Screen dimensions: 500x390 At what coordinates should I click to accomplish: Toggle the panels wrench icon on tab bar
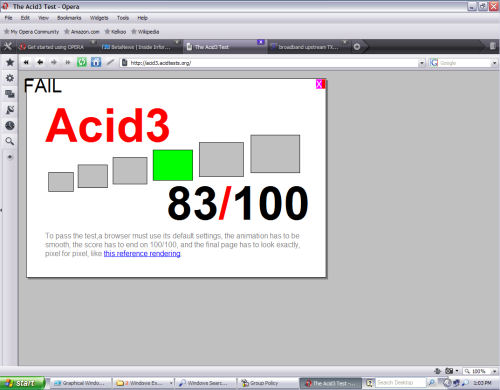click(x=7, y=46)
